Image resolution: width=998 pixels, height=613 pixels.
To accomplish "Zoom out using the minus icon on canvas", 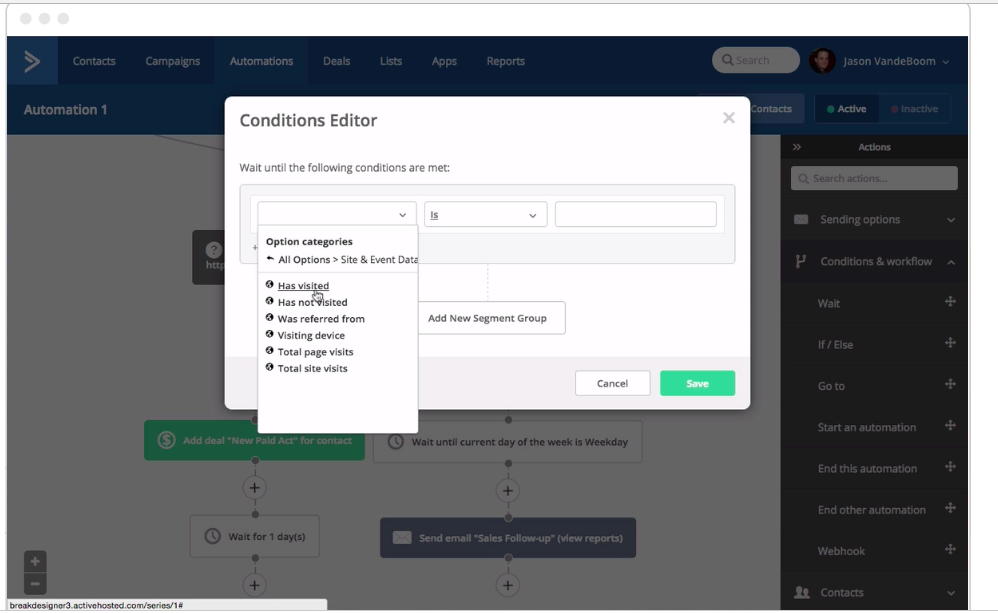I will click(x=35, y=585).
